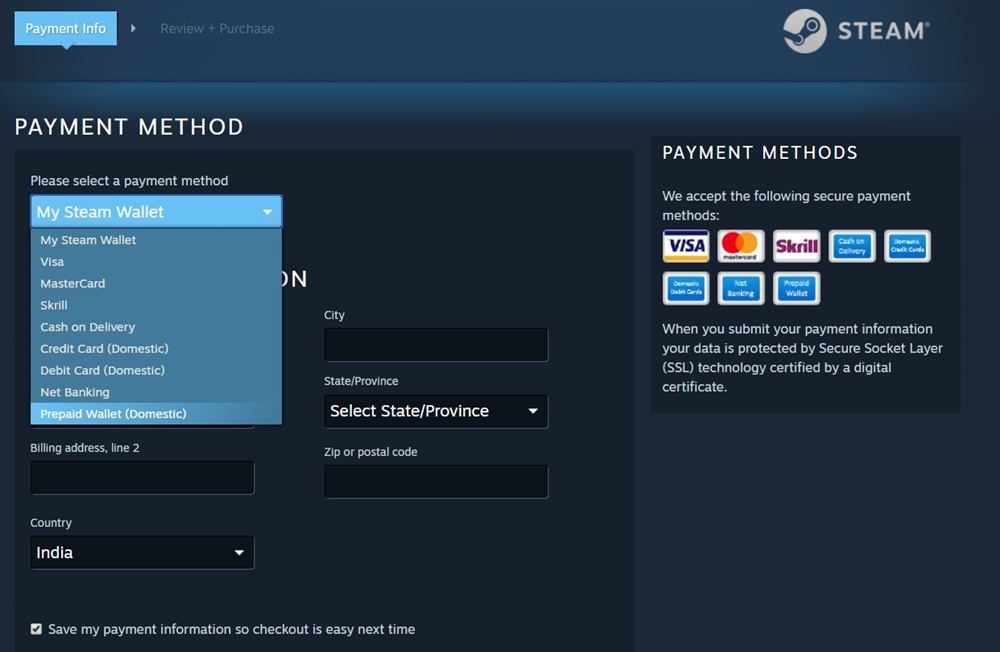Choose Credit Card (Domestic) option
1000x652 pixels.
[x=156, y=348]
